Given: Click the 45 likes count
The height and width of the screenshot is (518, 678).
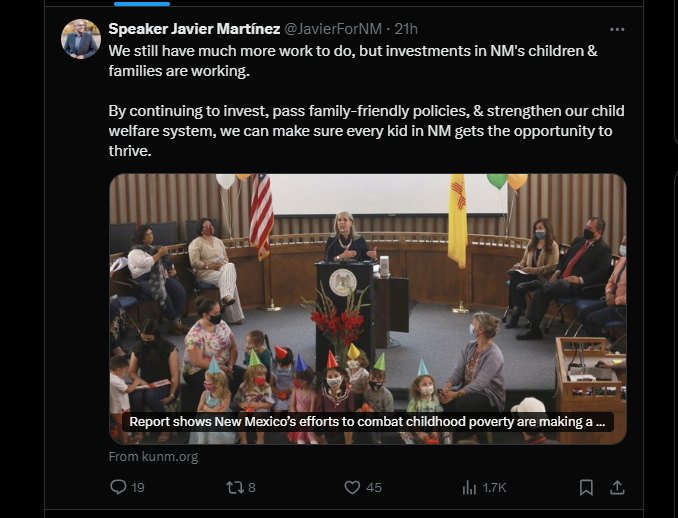Looking at the screenshot, I should click(x=373, y=487).
